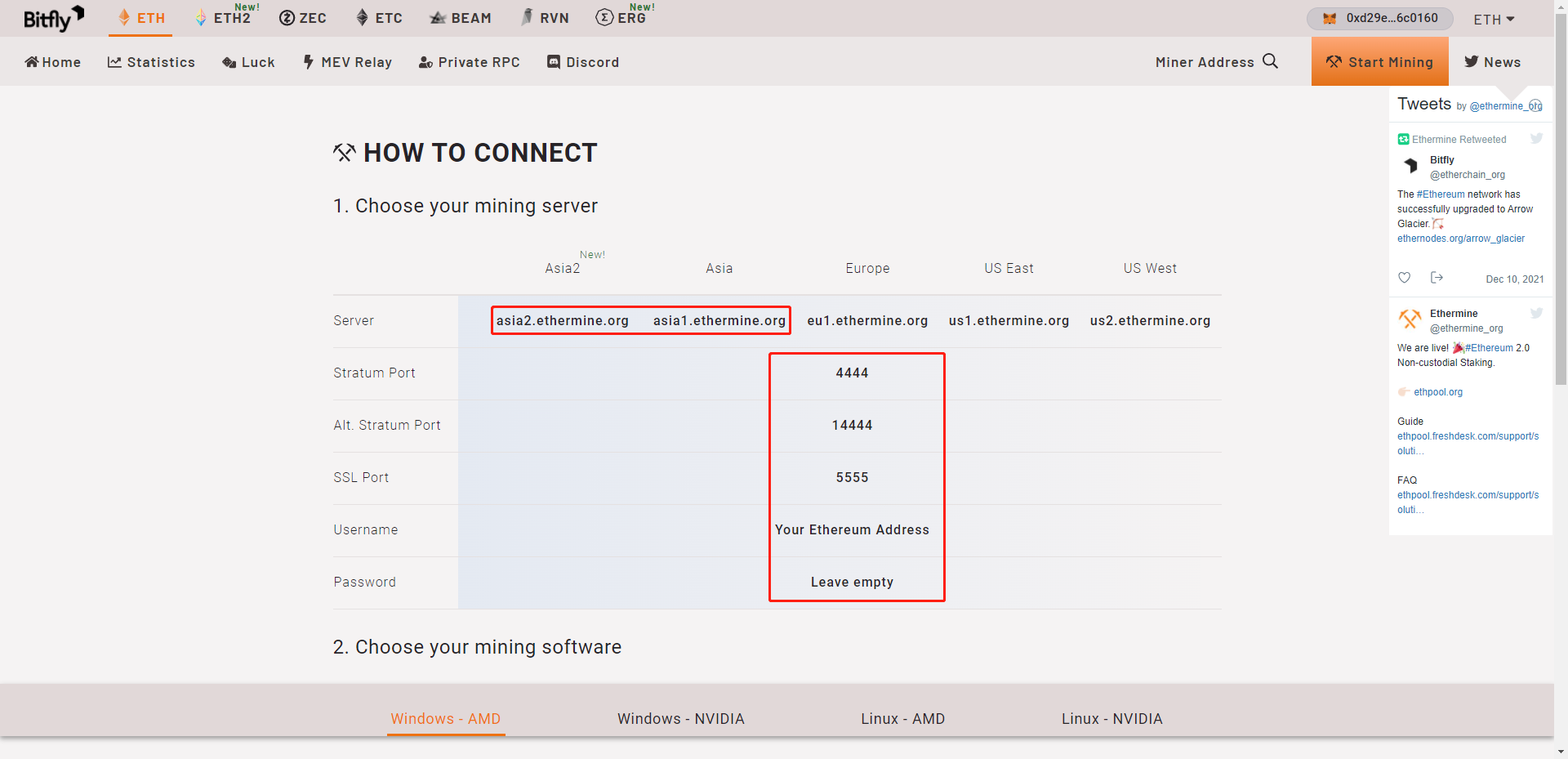Screen dimensions: 1568x759
Task: Select the RVN pool
Action: pyautogui.click(x=546, y=18)
